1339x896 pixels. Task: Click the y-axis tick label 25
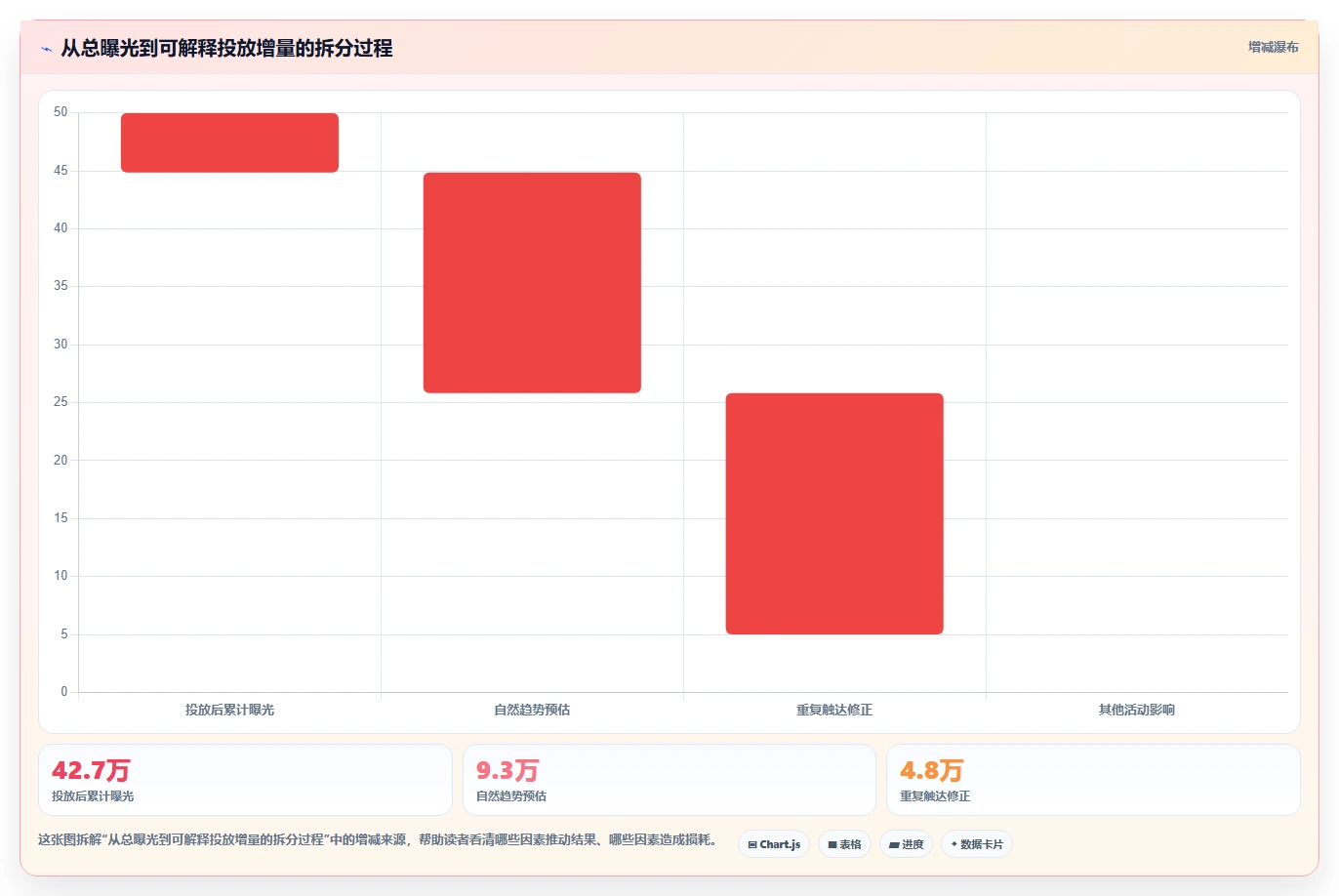tap(61, 402)
